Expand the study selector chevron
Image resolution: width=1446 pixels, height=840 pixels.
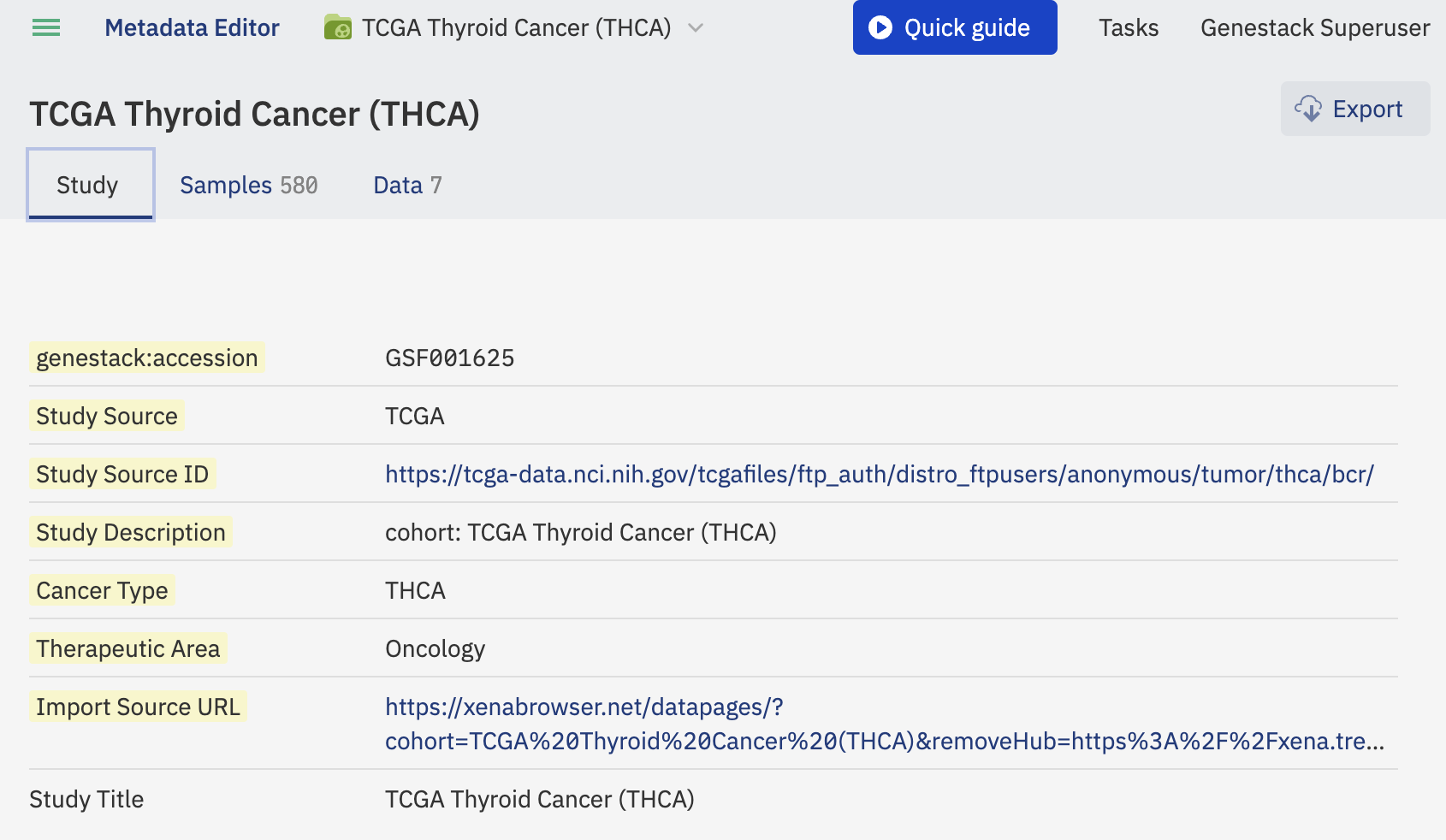696,28
